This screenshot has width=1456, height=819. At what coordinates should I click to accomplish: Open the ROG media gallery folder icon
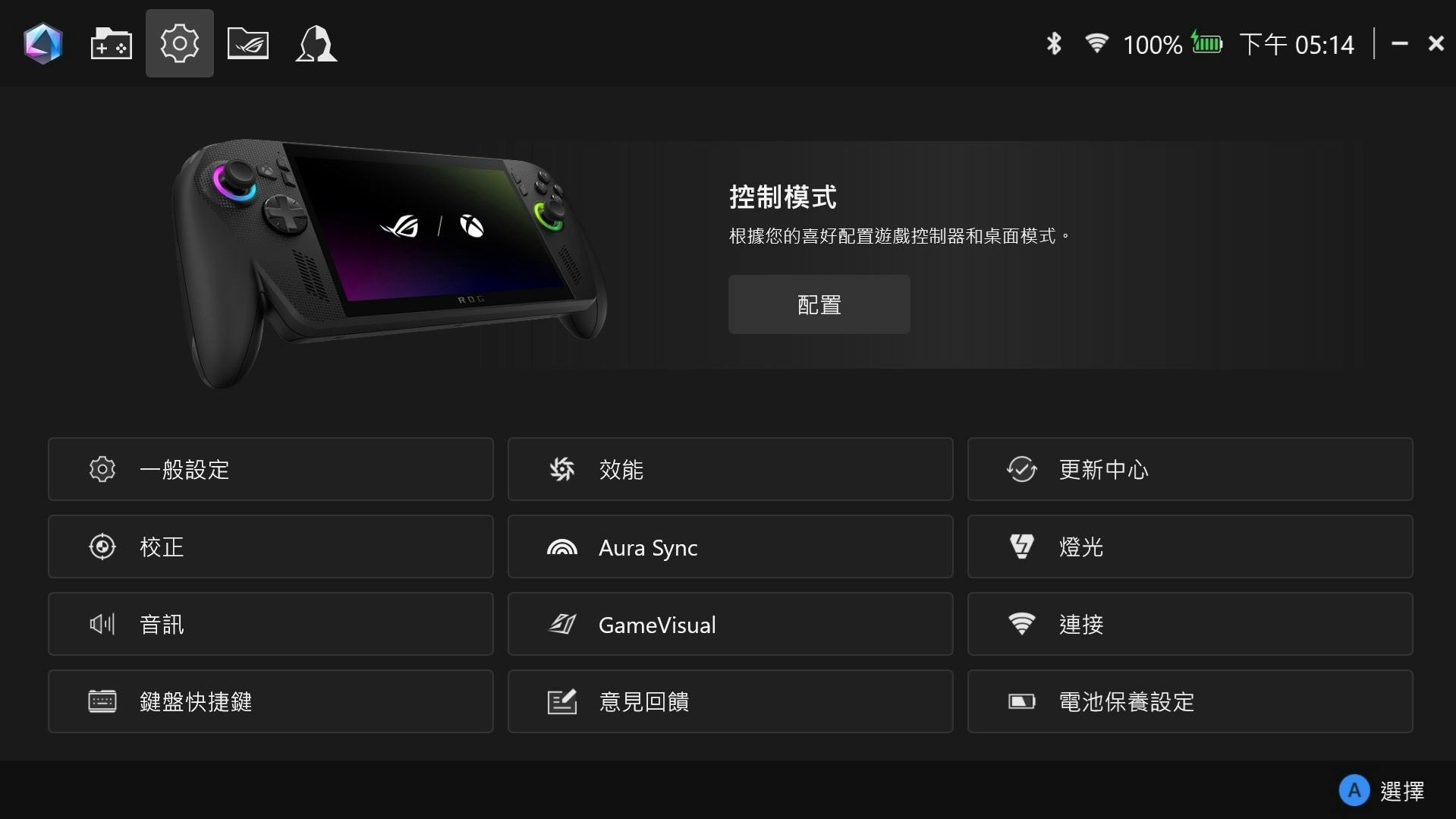[248, 44]
